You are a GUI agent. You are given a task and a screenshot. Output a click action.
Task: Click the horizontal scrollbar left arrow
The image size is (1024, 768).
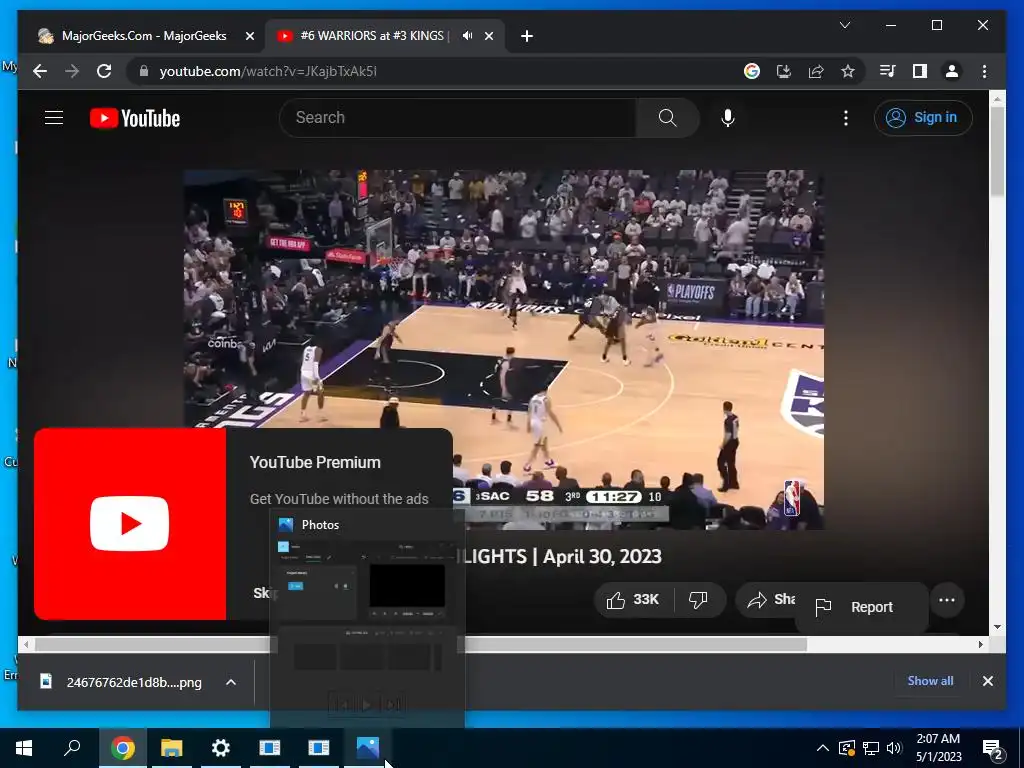point(26,645)
